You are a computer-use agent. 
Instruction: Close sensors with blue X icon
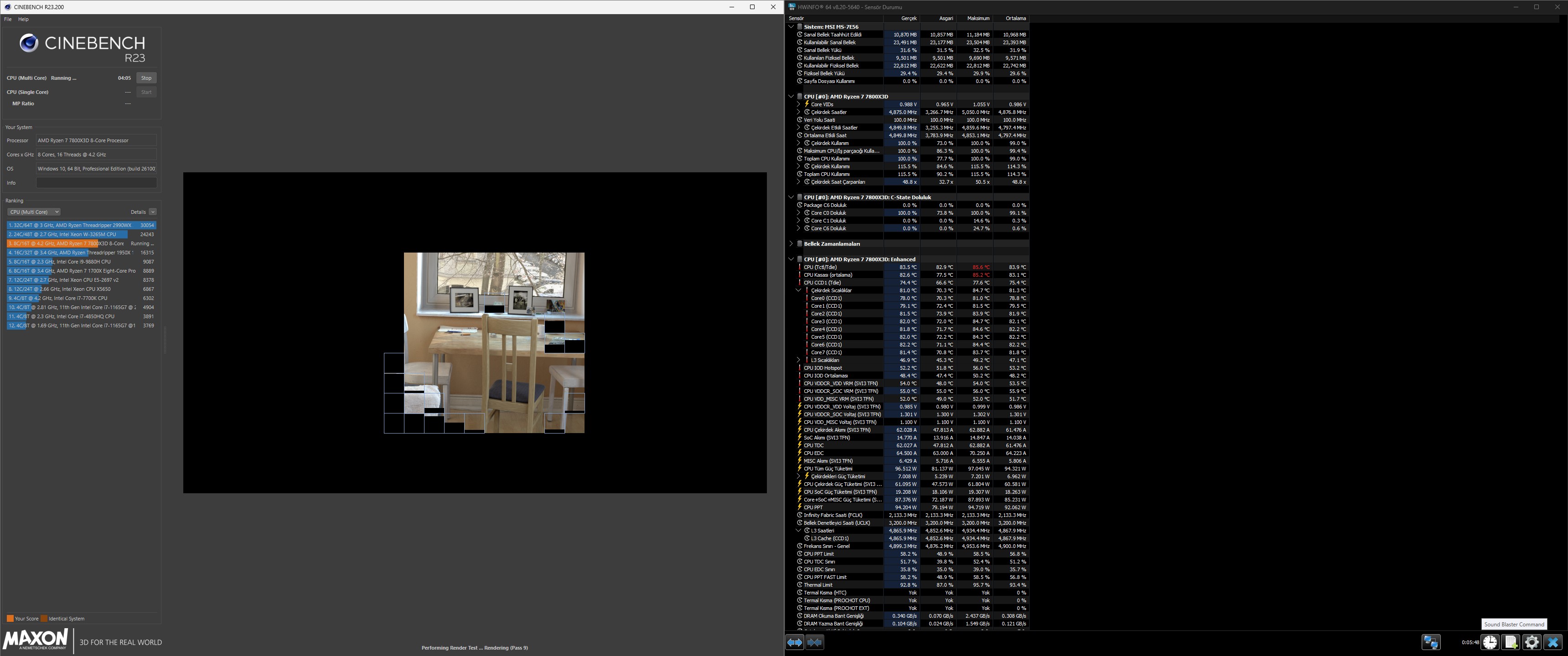[1553, 642]
